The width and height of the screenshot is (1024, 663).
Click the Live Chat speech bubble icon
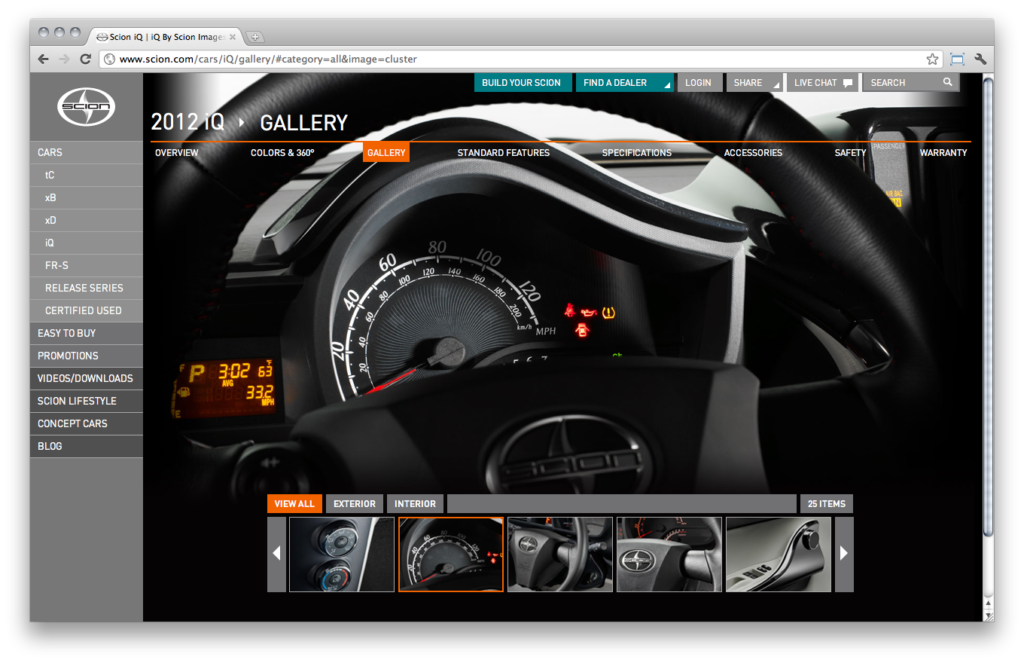point(848,83)
